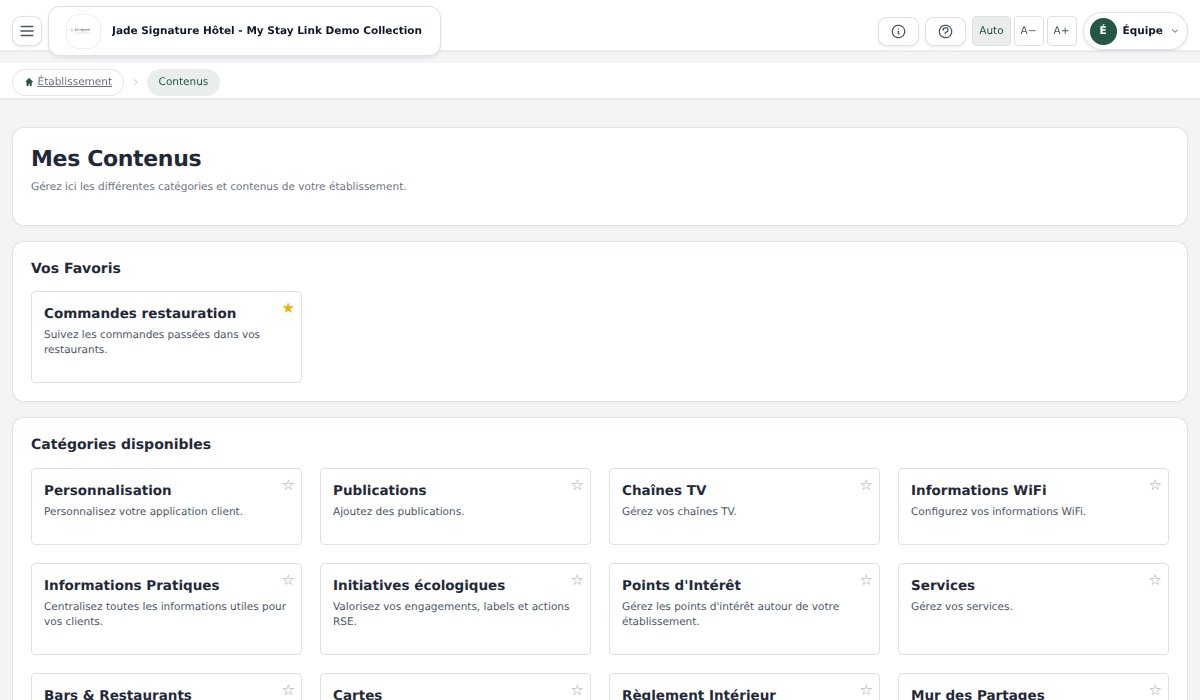Favorite the Informations WiFi star

coord(1155,485)
